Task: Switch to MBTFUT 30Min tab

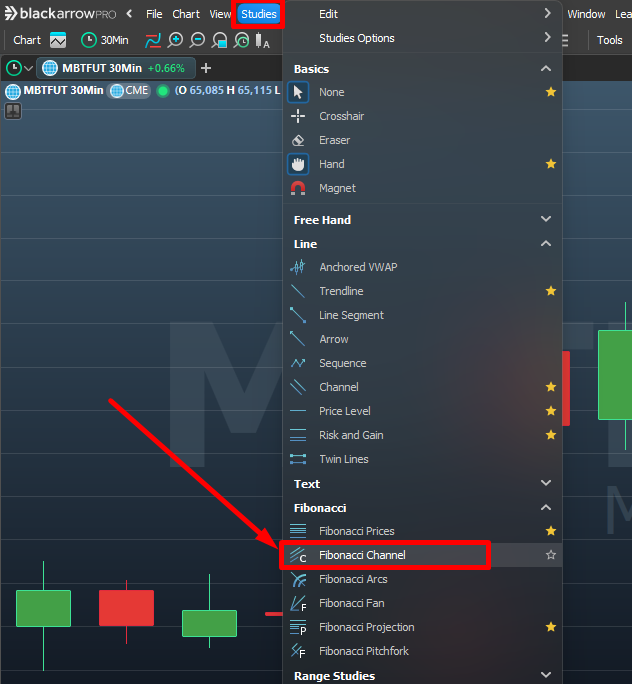Action: 116,68
